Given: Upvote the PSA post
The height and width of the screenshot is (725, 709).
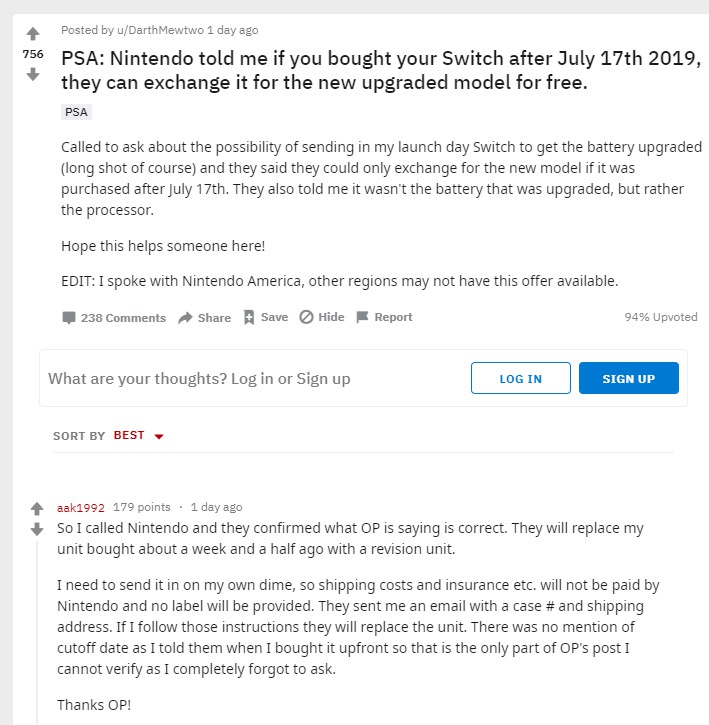Looking at the screenshot, I should [x=33, y=34].
